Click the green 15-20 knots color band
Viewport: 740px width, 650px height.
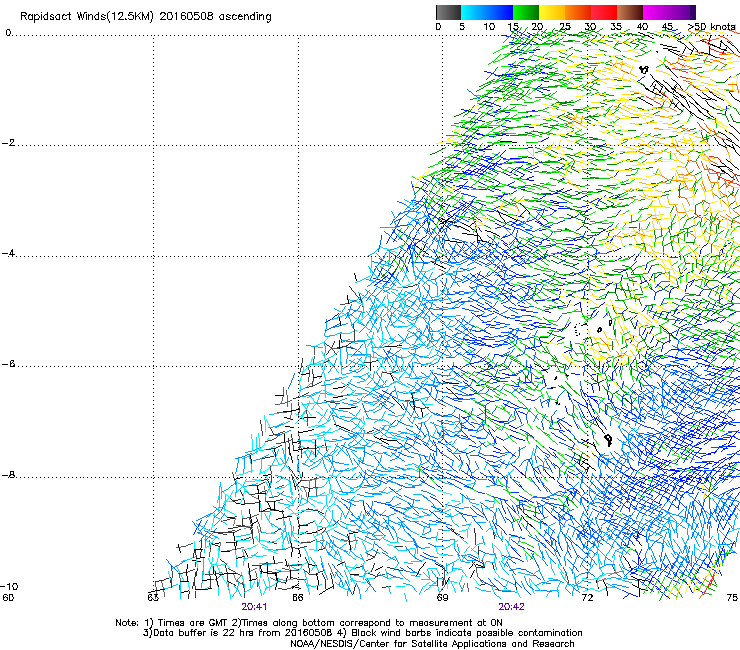pyautogui.click(x=526, y=12)
